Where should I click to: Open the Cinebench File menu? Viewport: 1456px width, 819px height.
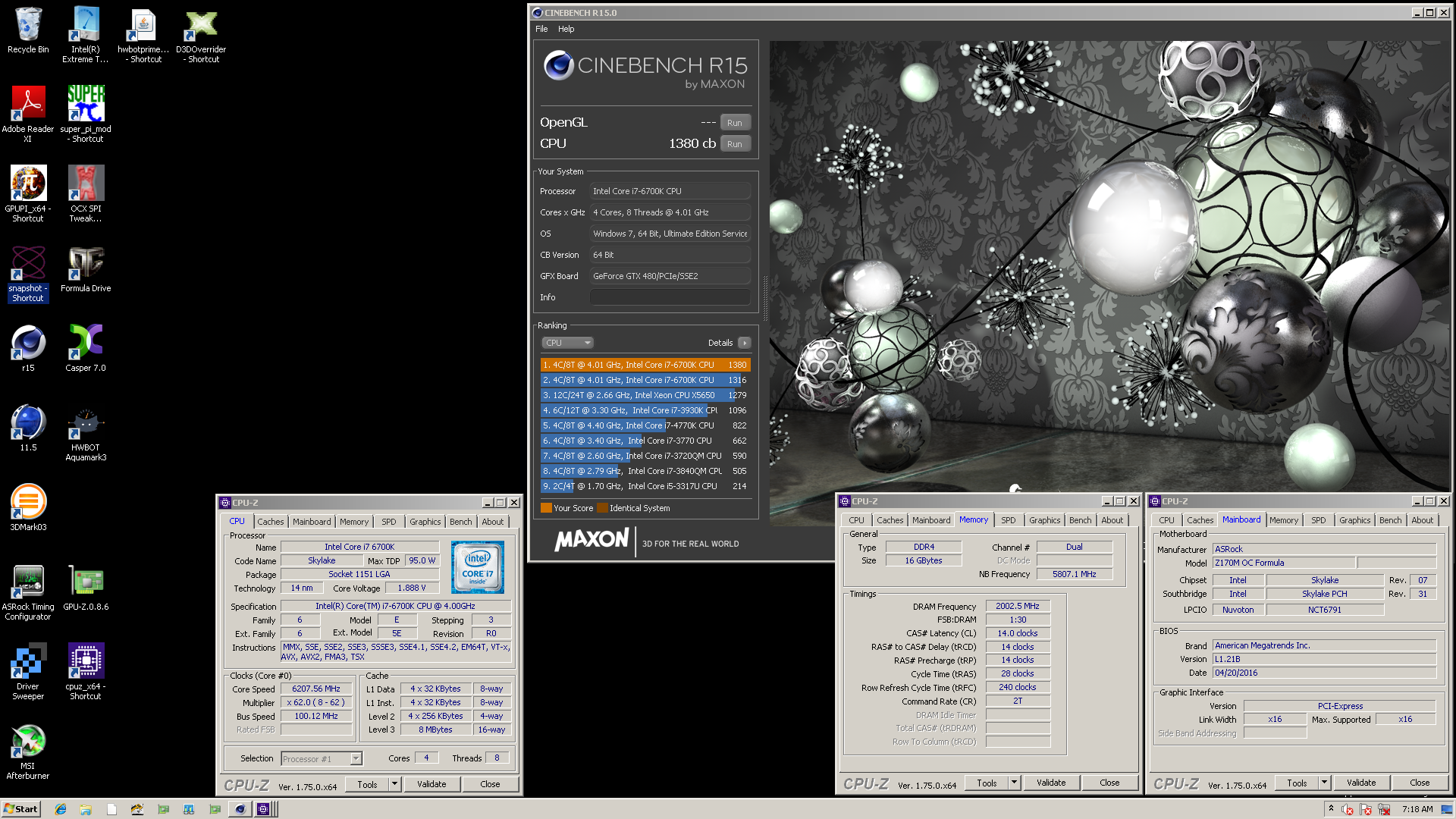[x=541, y=29]
